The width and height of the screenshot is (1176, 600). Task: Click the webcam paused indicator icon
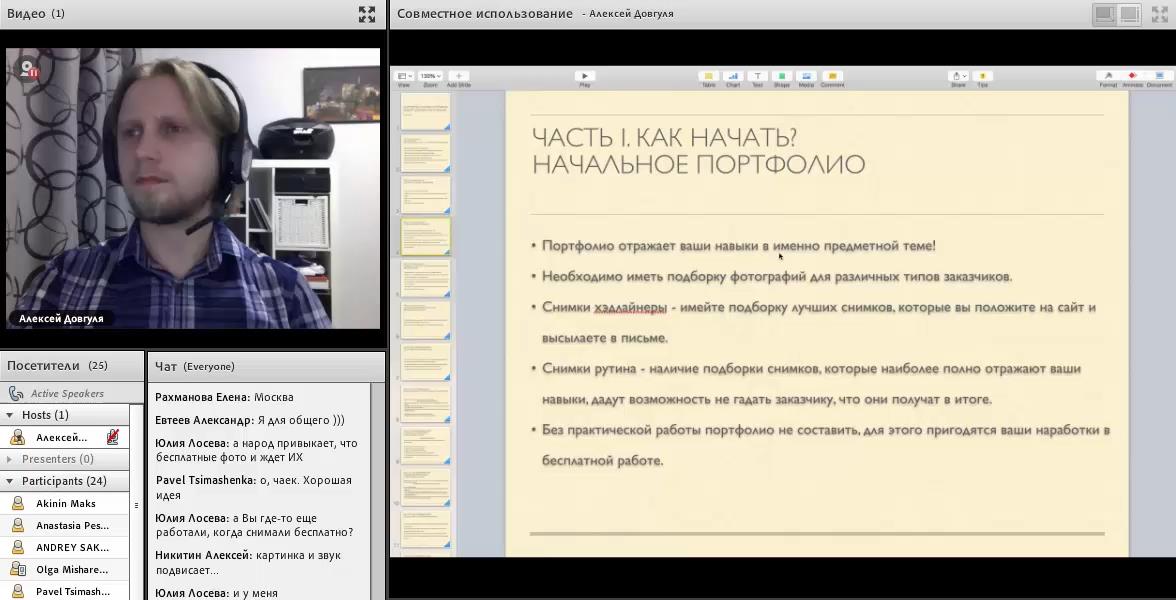(29, 70)
